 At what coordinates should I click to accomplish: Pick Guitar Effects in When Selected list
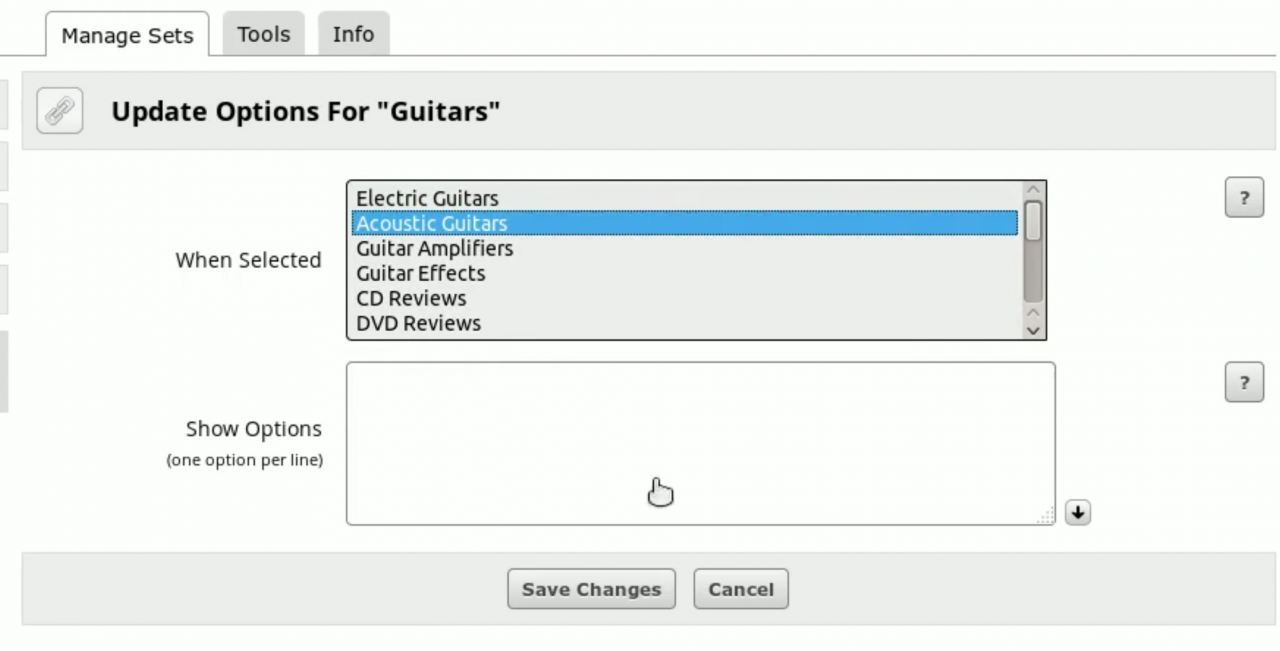(420, 273)
